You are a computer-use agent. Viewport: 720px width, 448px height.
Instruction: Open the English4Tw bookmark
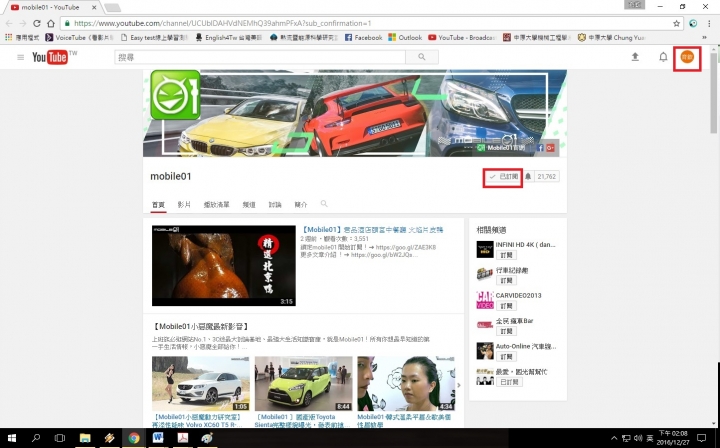pyautogui.click(x=229, y=38)
